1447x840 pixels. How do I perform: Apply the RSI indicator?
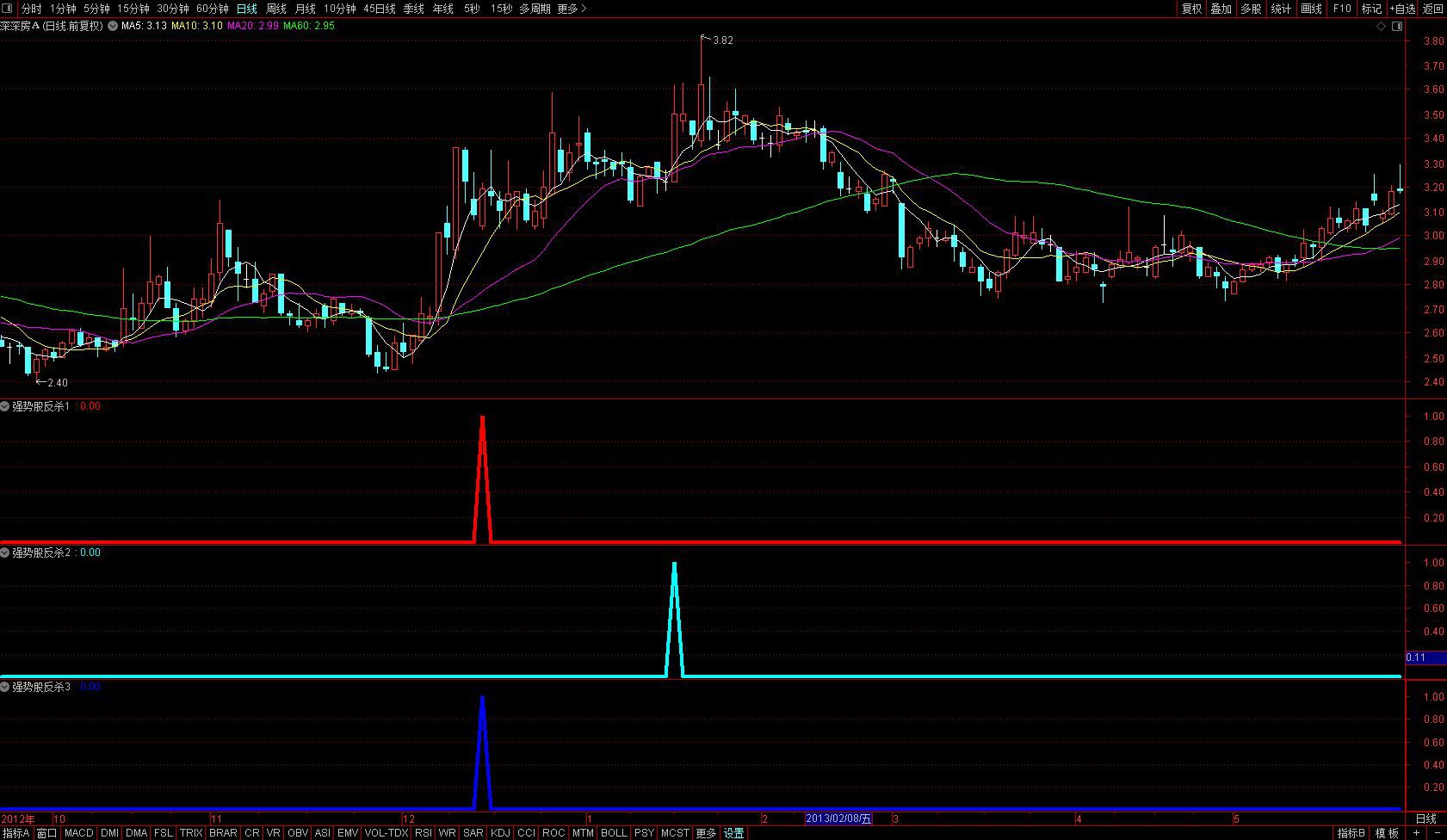(424, 833)
